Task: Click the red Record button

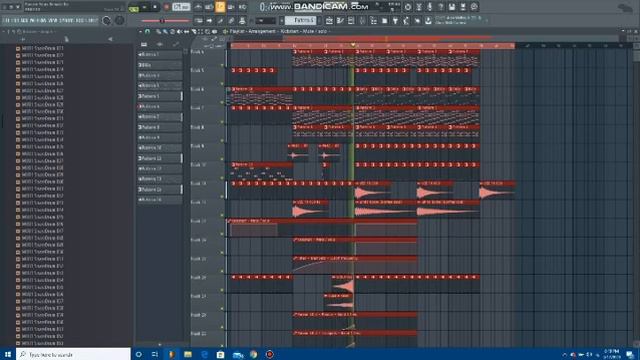Action: [x=167, y=7]
